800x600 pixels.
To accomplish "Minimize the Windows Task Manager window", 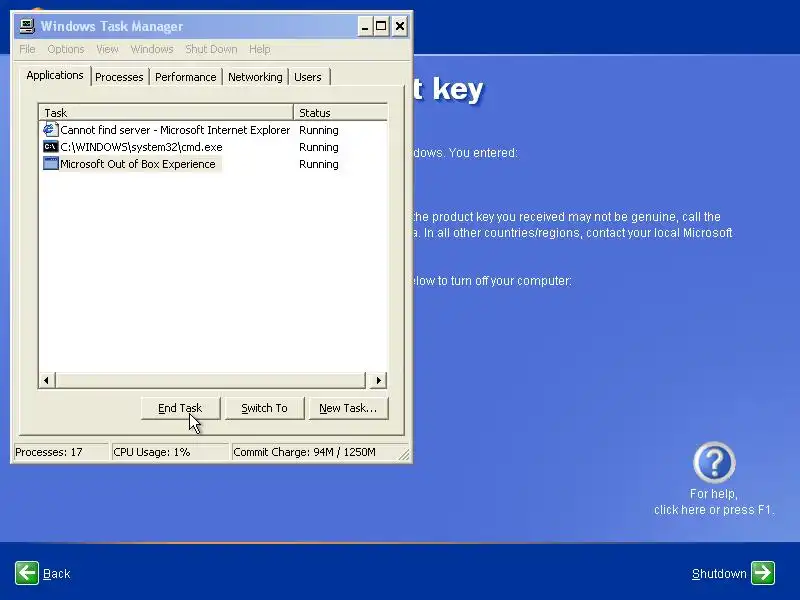I will (x=364, y=26).
